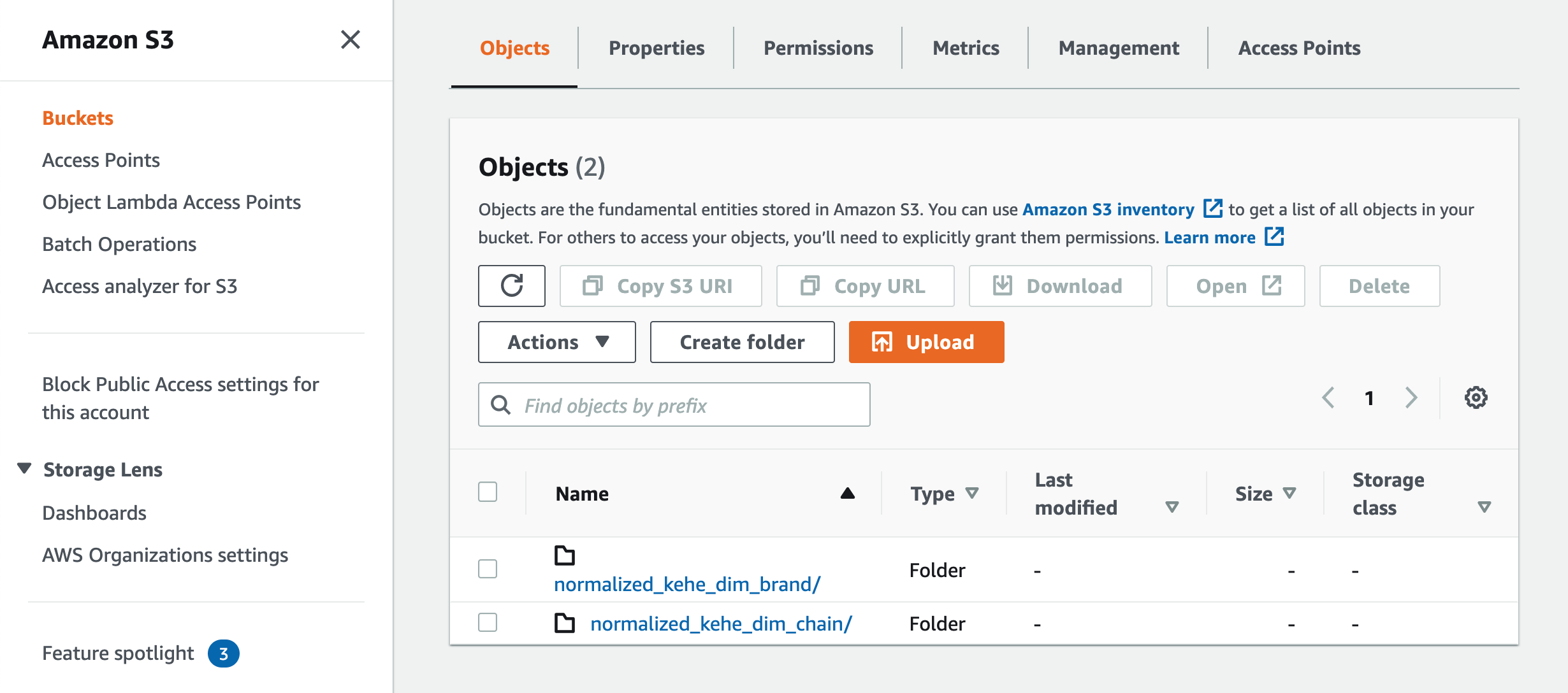Go to previous page arrow
This screenshot has width=1568, height=693.
point(1328,397)
